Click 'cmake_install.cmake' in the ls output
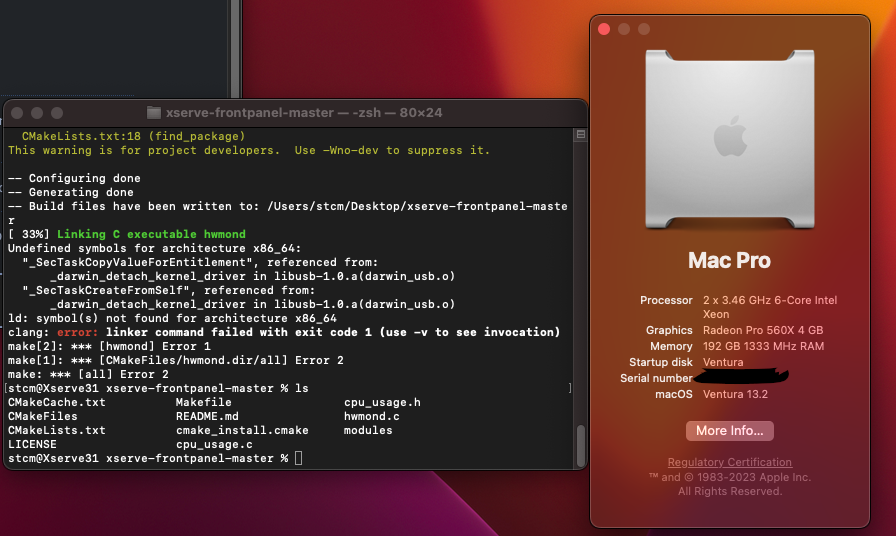Image resolution: width=896 pixels, height=536 pixels. [242, 430]
